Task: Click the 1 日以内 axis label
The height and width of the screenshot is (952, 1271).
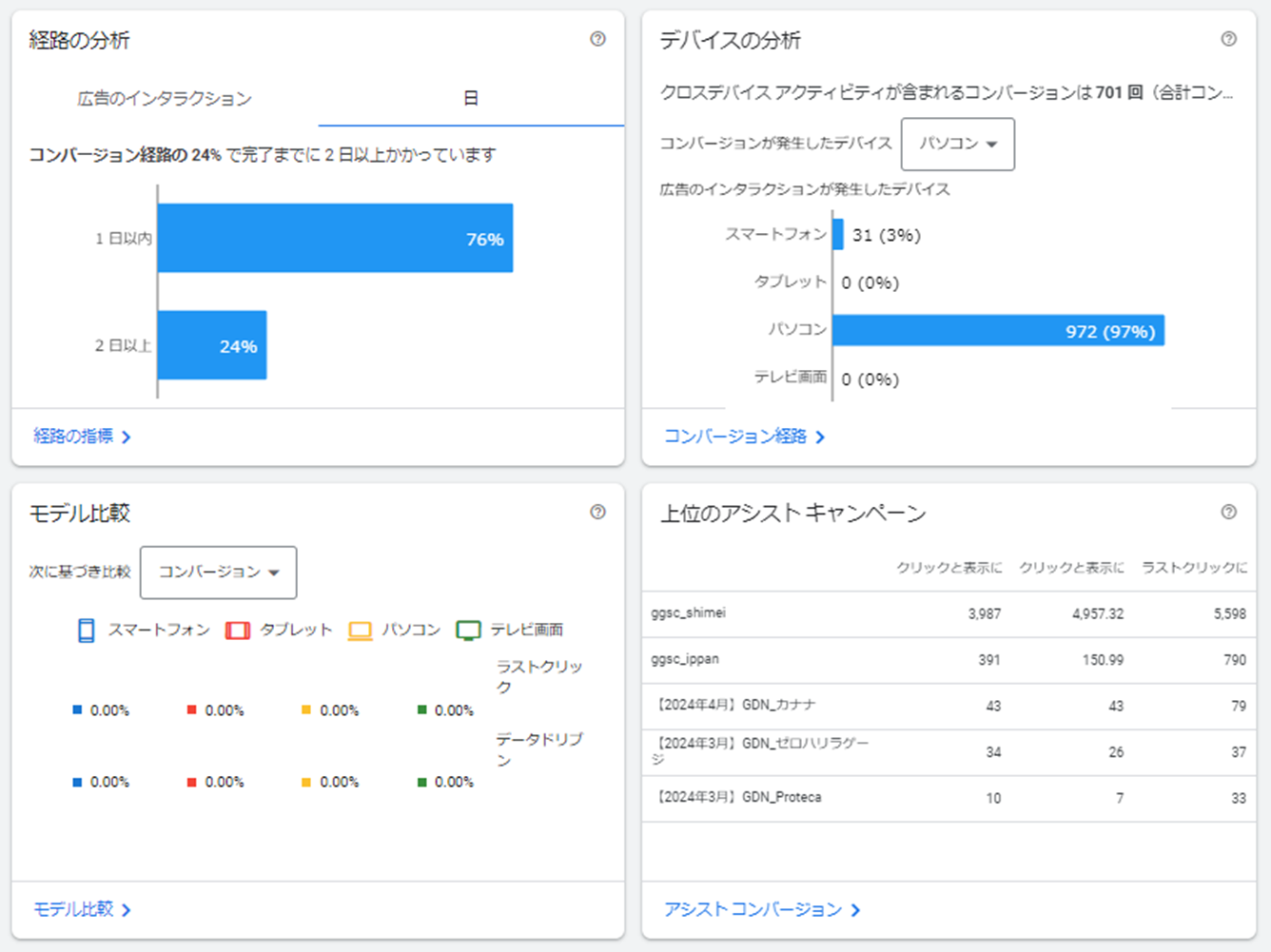Action: pos(124,239)
